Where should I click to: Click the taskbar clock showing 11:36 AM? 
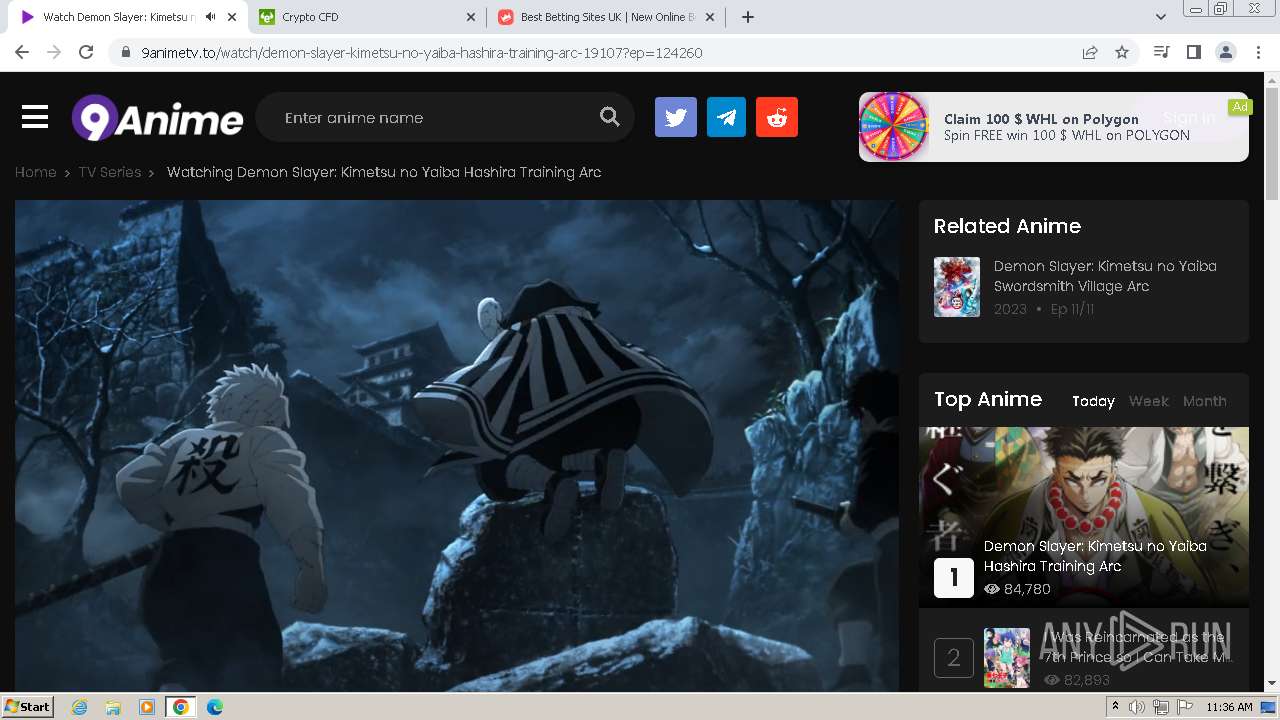[x=1229, y=707]
